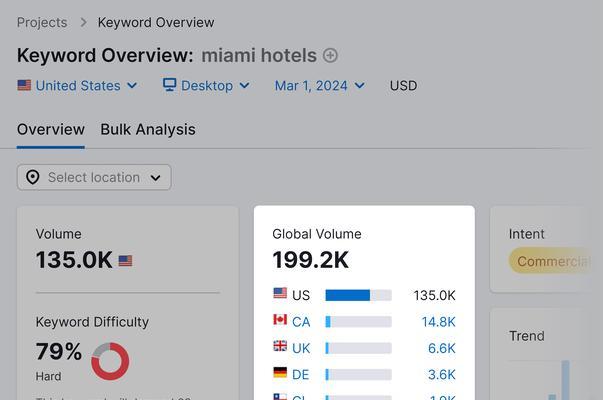The height and width of the screenshot is (400, 603).
Task: Click the Canada flag in Global Volume
Action: 280,321
